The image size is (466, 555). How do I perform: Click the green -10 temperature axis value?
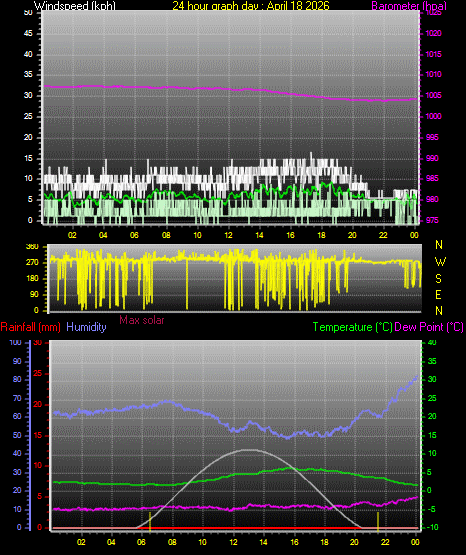pos(432,527)
